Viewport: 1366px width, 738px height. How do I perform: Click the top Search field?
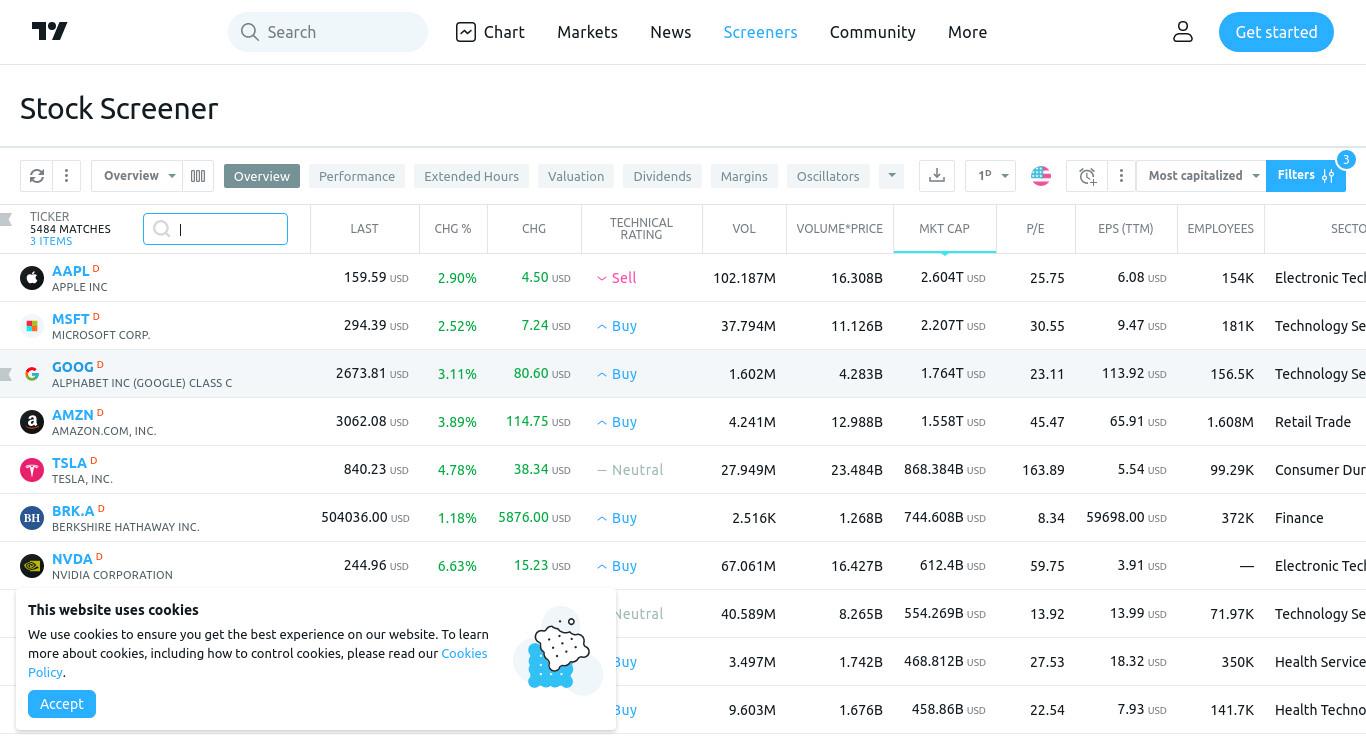tap(328, 32)
